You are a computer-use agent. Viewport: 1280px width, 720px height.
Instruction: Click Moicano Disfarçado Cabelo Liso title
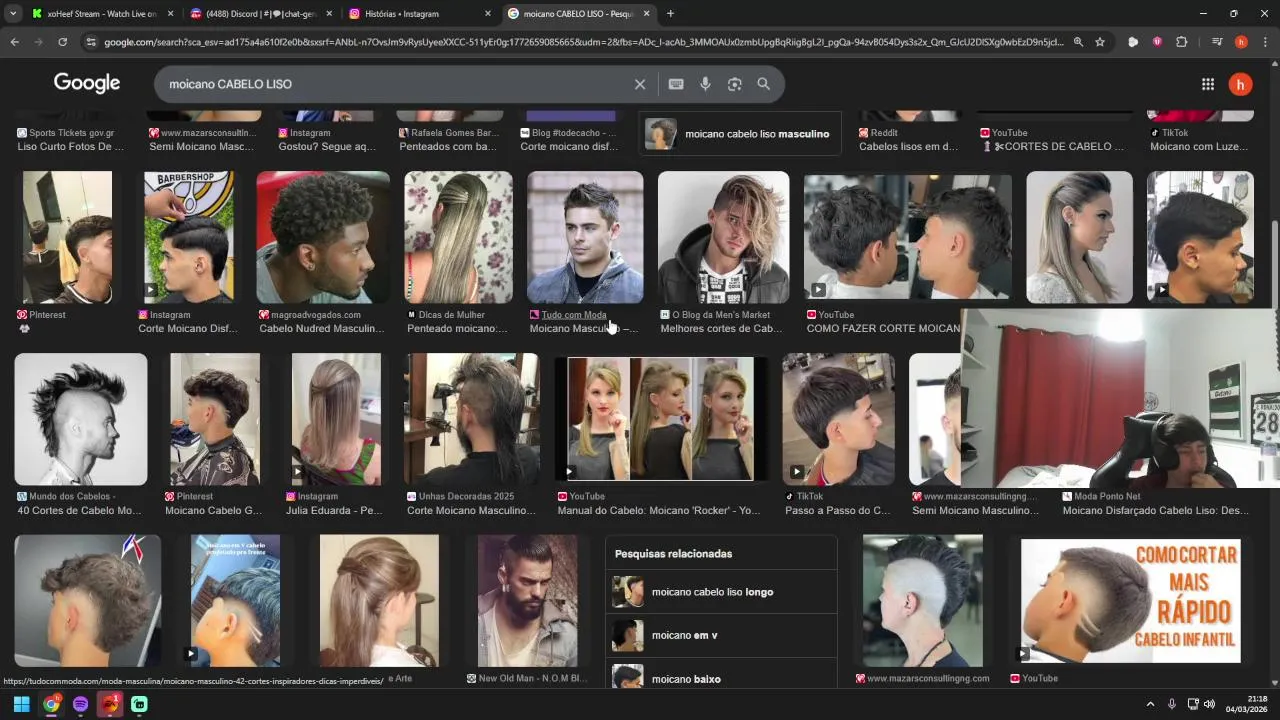point(1155,511)
